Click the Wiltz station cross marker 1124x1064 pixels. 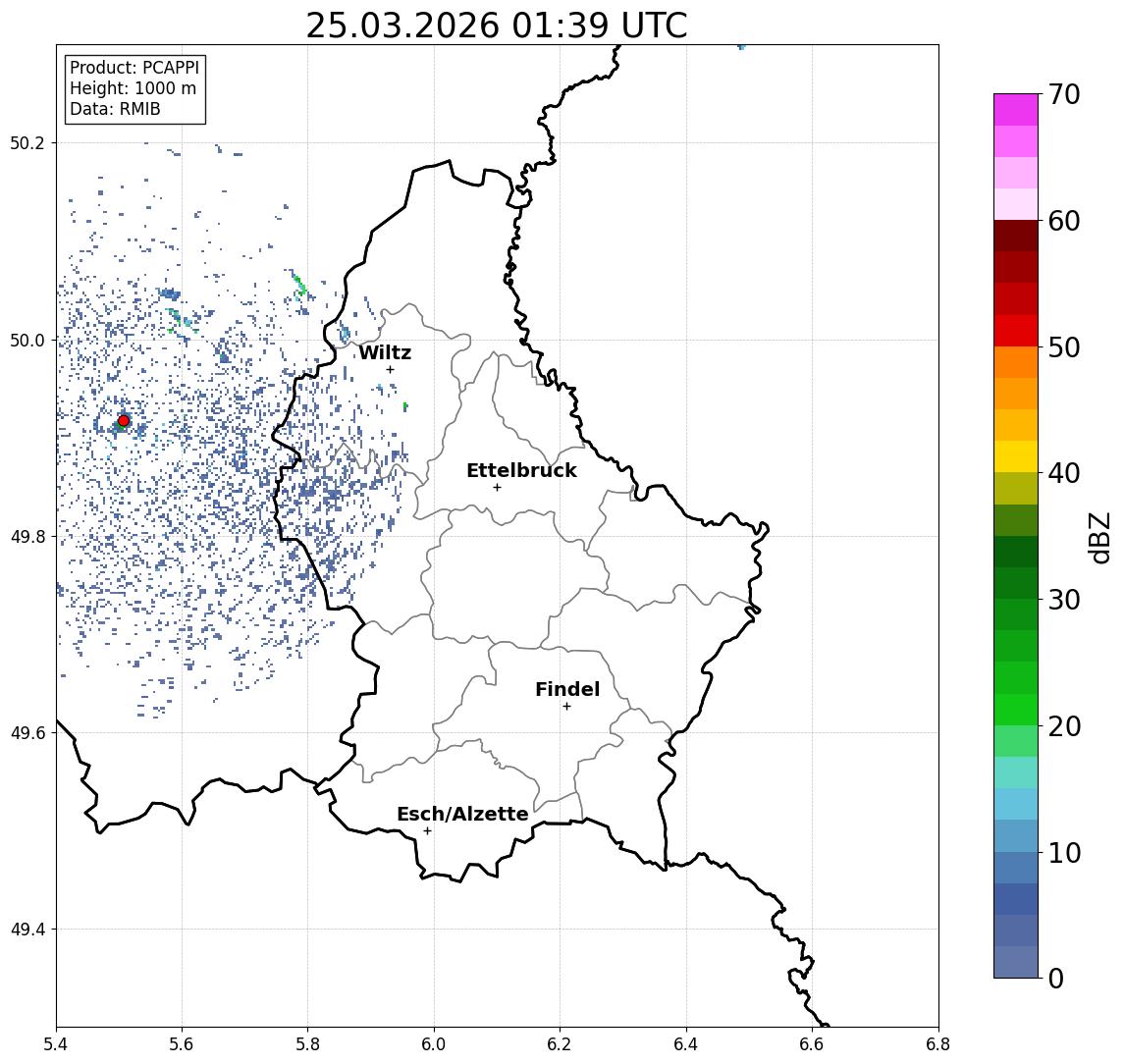pos(390,369)
